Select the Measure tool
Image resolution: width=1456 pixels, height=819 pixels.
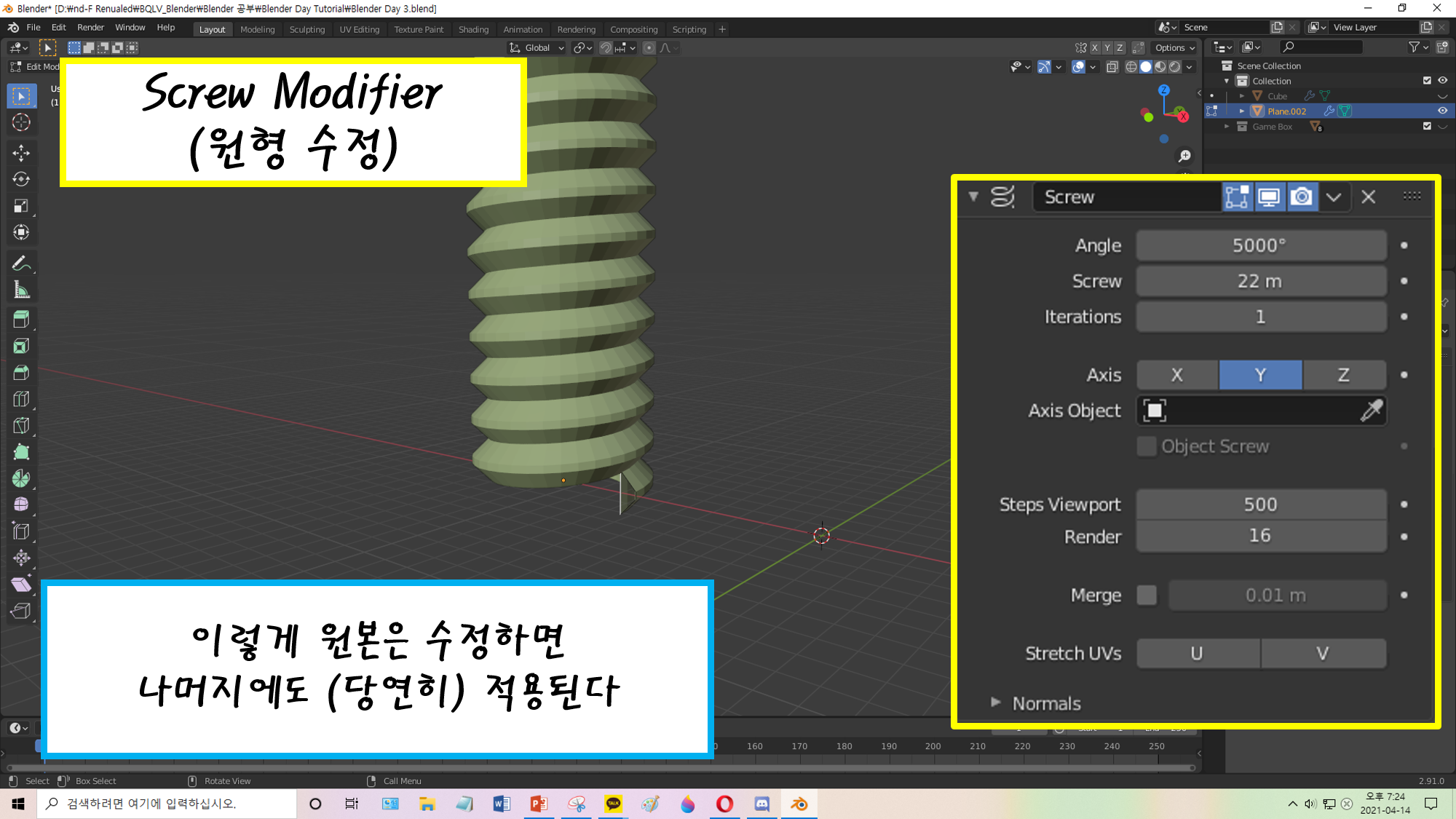tap(21, 290)
